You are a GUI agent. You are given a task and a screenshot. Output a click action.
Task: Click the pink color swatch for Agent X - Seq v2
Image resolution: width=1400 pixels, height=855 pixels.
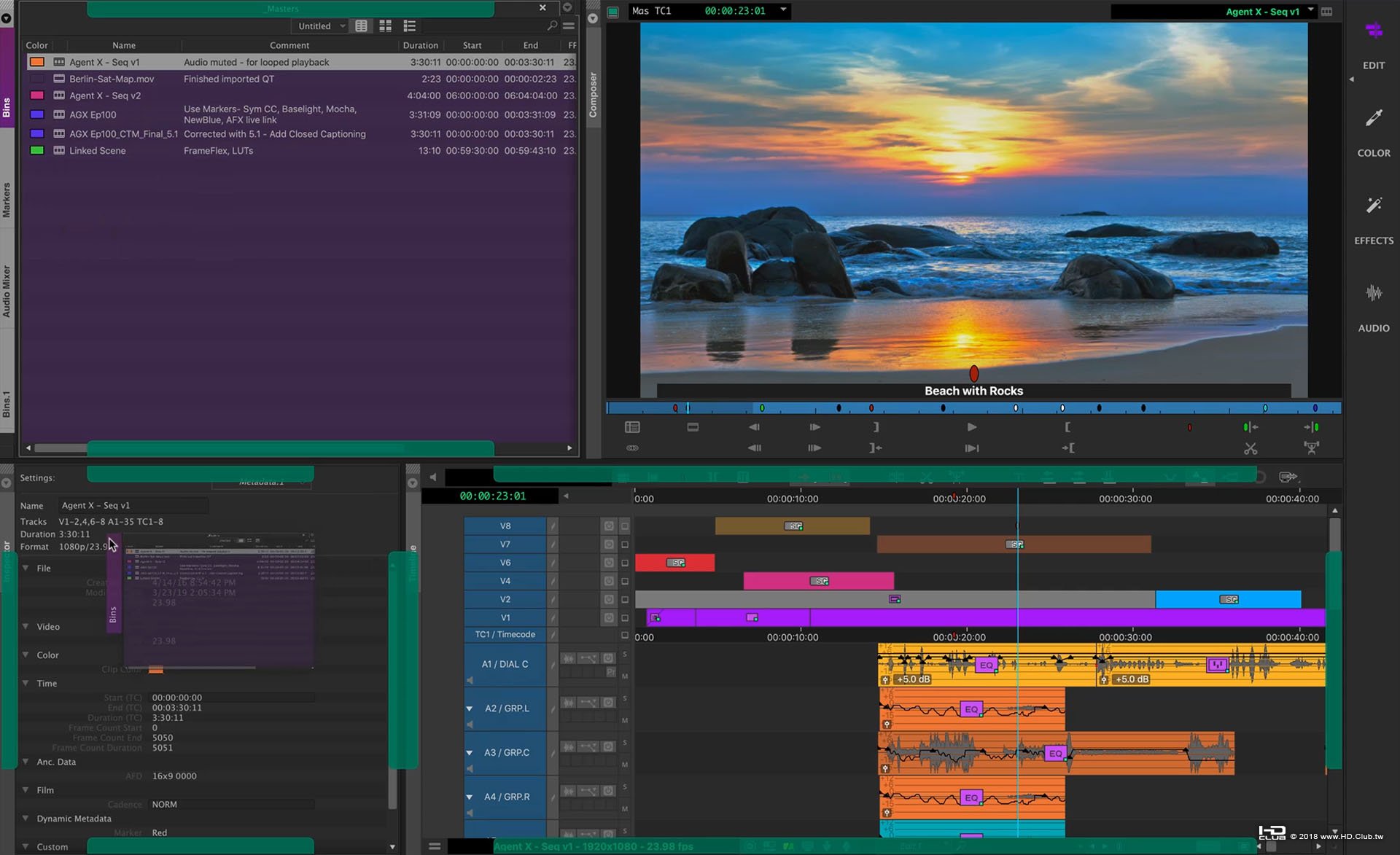coord(36,95)
